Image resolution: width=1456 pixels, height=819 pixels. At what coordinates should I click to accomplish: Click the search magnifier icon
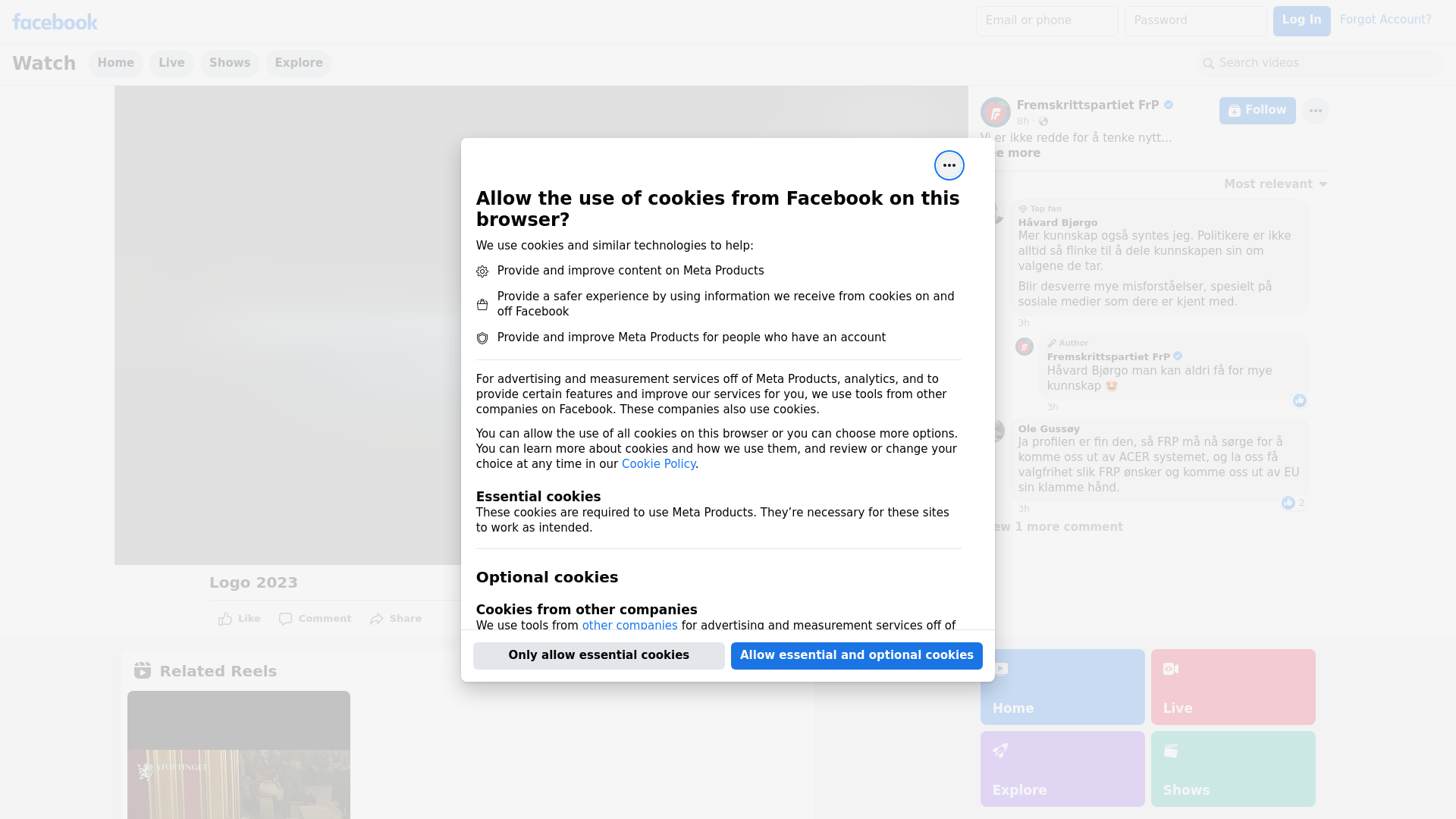click(1208, 64)
